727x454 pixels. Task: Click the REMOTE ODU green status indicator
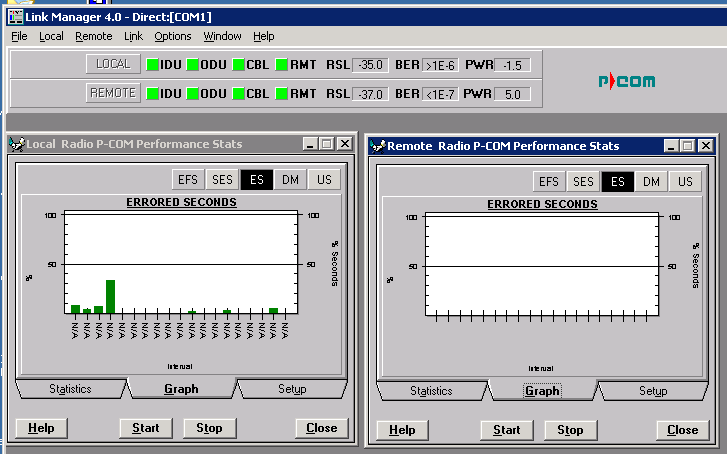tap(194, 94)
